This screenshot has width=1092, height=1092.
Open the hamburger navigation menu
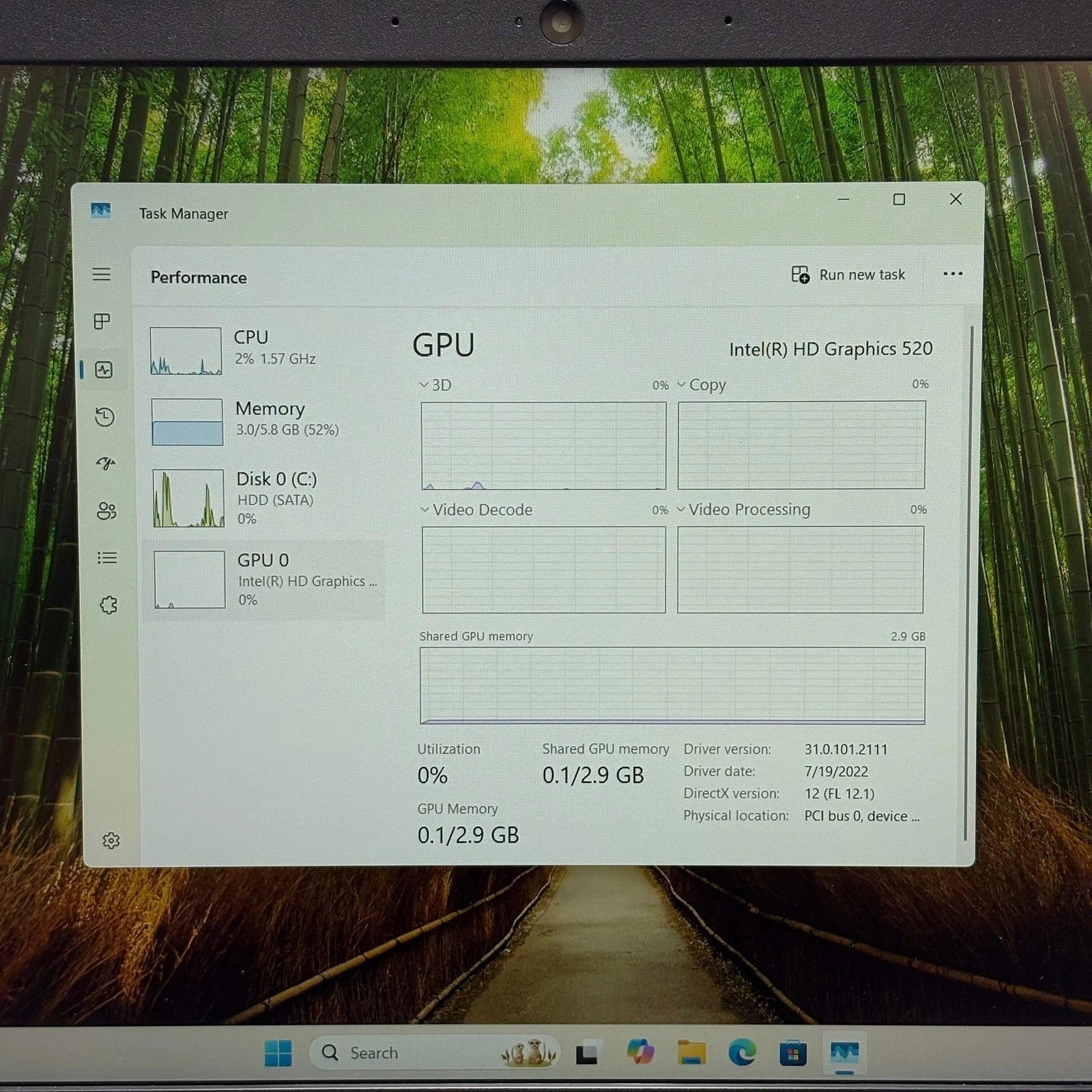102,274
